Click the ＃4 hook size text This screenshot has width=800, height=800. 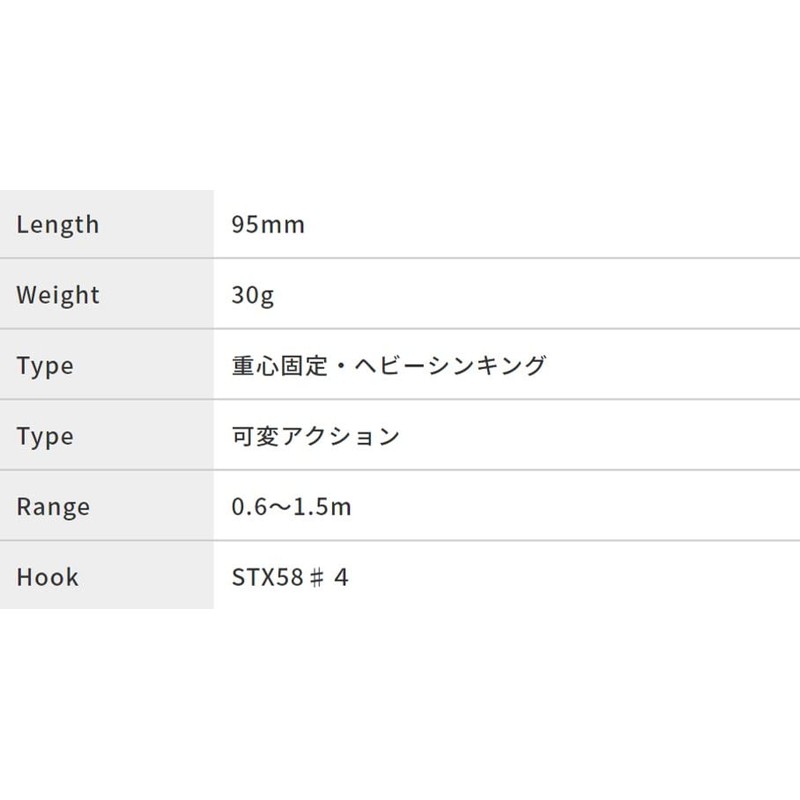(x=329, y=578)
